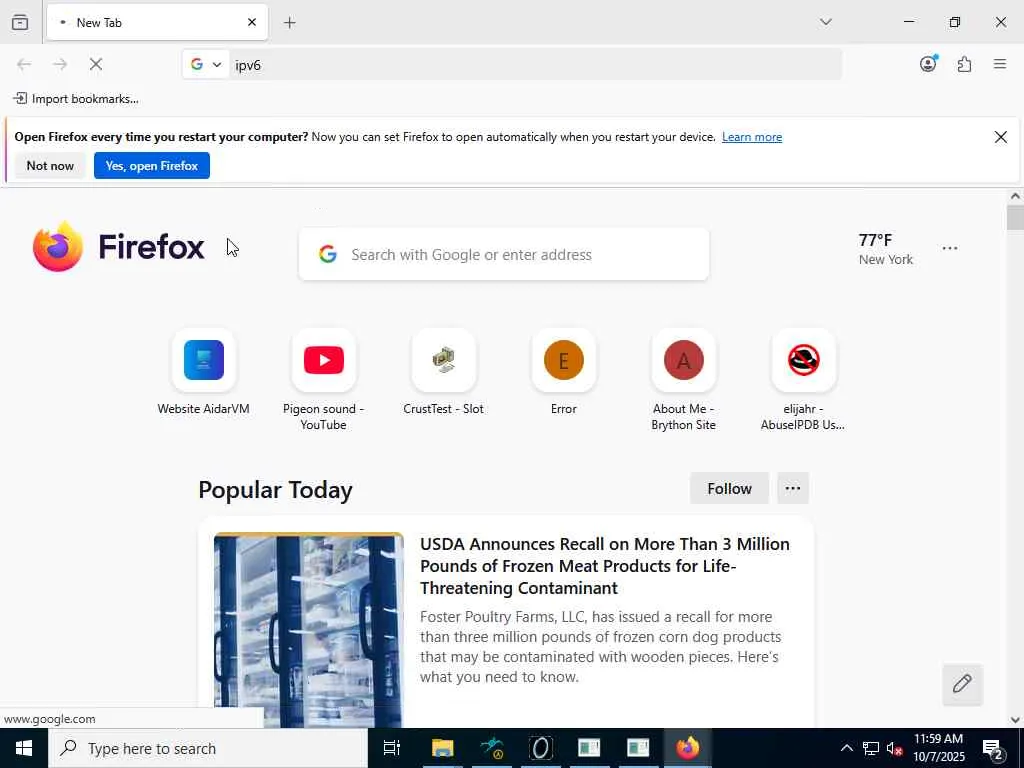This screenshot has width=1024, height=768.
Task: Show hidden system tray icons chevron
Action: [846, 748]
